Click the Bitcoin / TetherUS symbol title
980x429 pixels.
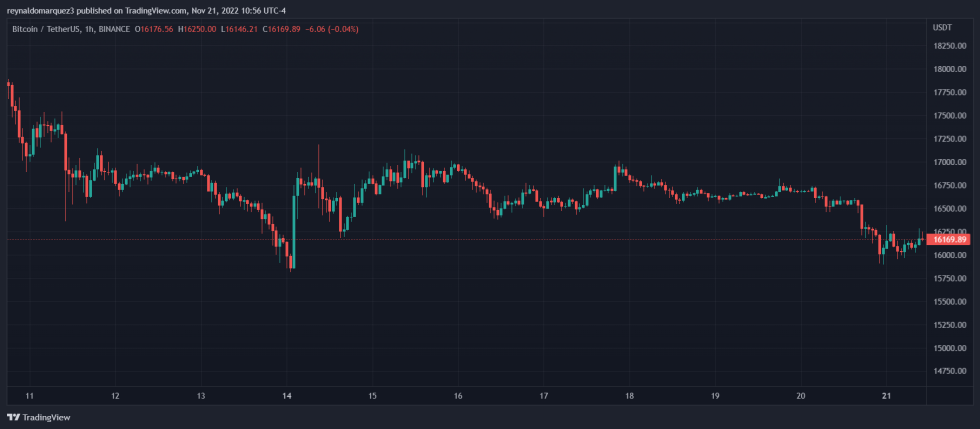coord(48,29)
